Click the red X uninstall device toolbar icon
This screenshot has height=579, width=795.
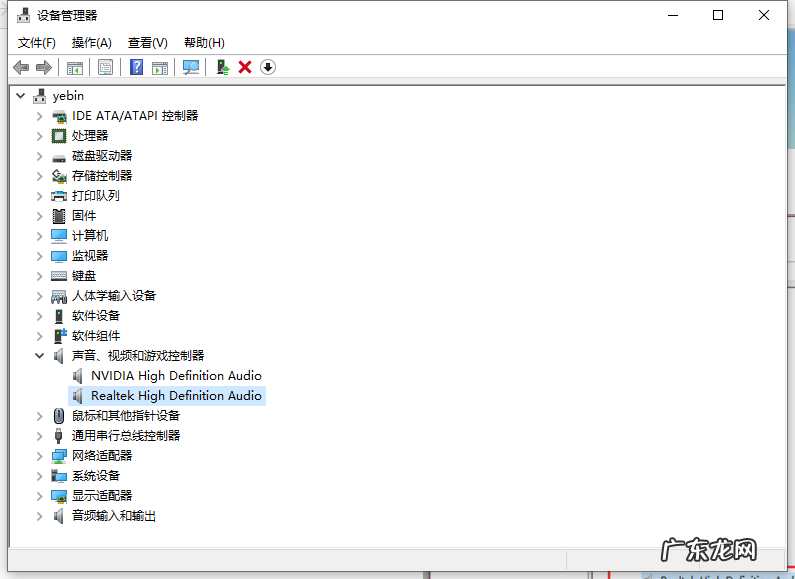245,67
